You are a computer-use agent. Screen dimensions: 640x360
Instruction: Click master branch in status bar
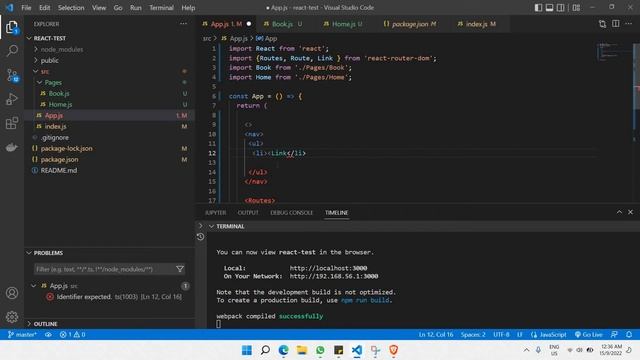[x=22, y=334]
